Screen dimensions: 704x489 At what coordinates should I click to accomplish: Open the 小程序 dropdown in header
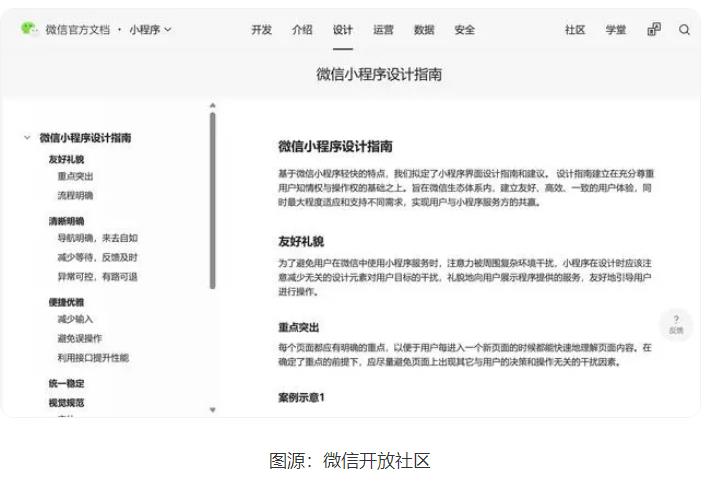150,30
